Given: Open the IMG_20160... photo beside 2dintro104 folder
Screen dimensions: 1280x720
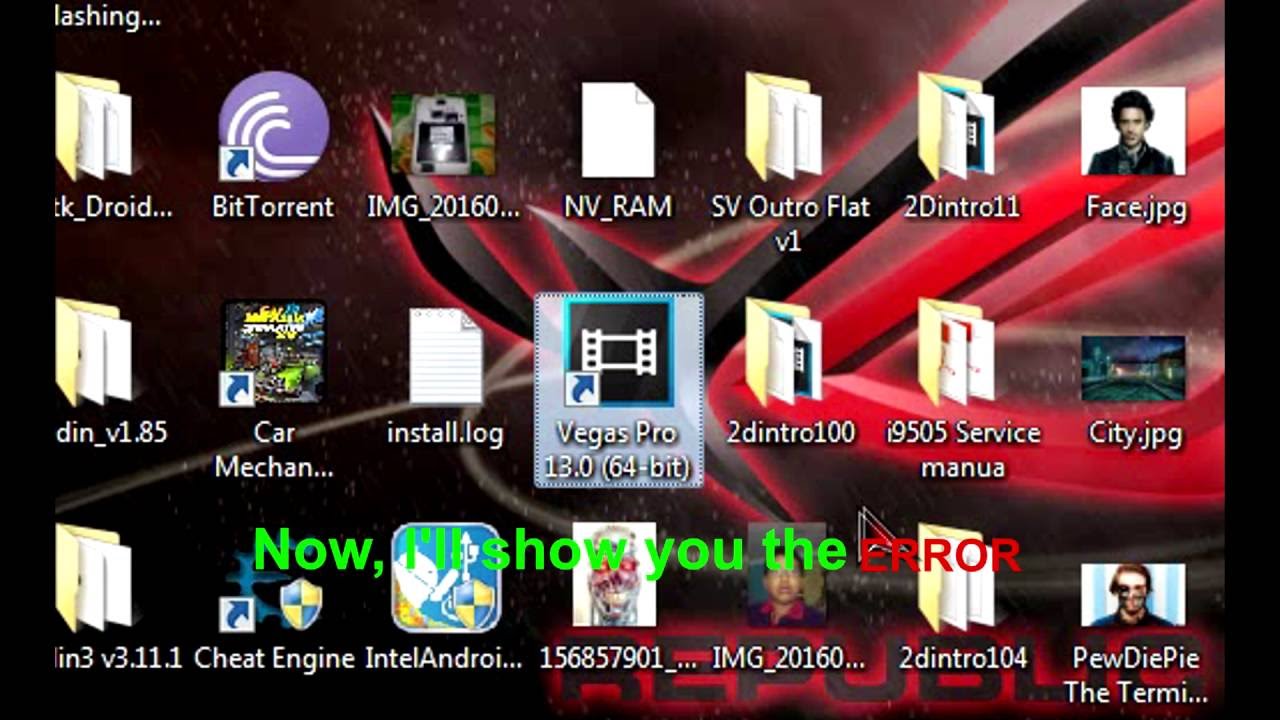Looking at the screenshot, I should point(790,598).
